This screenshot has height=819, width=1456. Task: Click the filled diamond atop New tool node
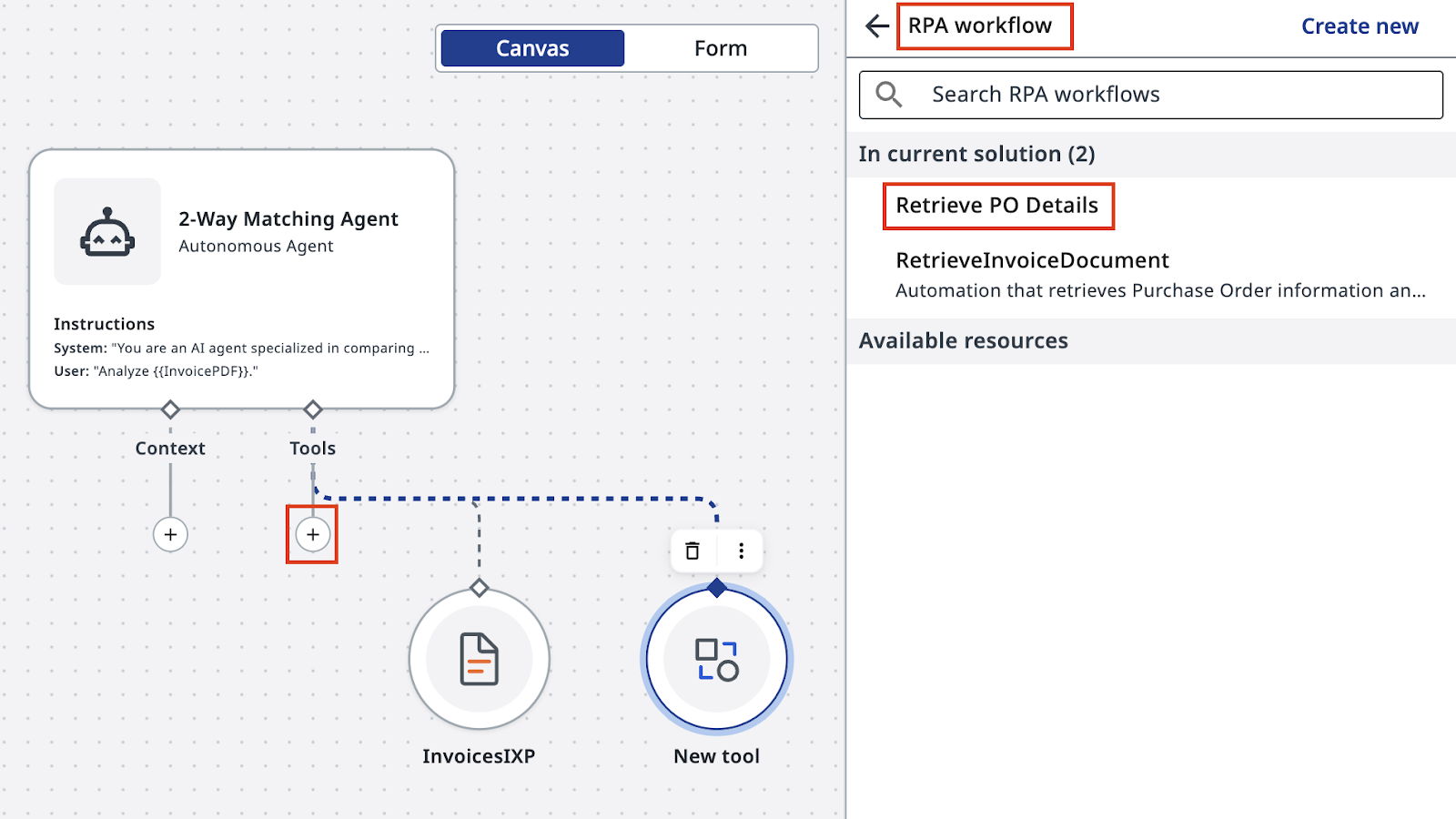tap(717, 588)
